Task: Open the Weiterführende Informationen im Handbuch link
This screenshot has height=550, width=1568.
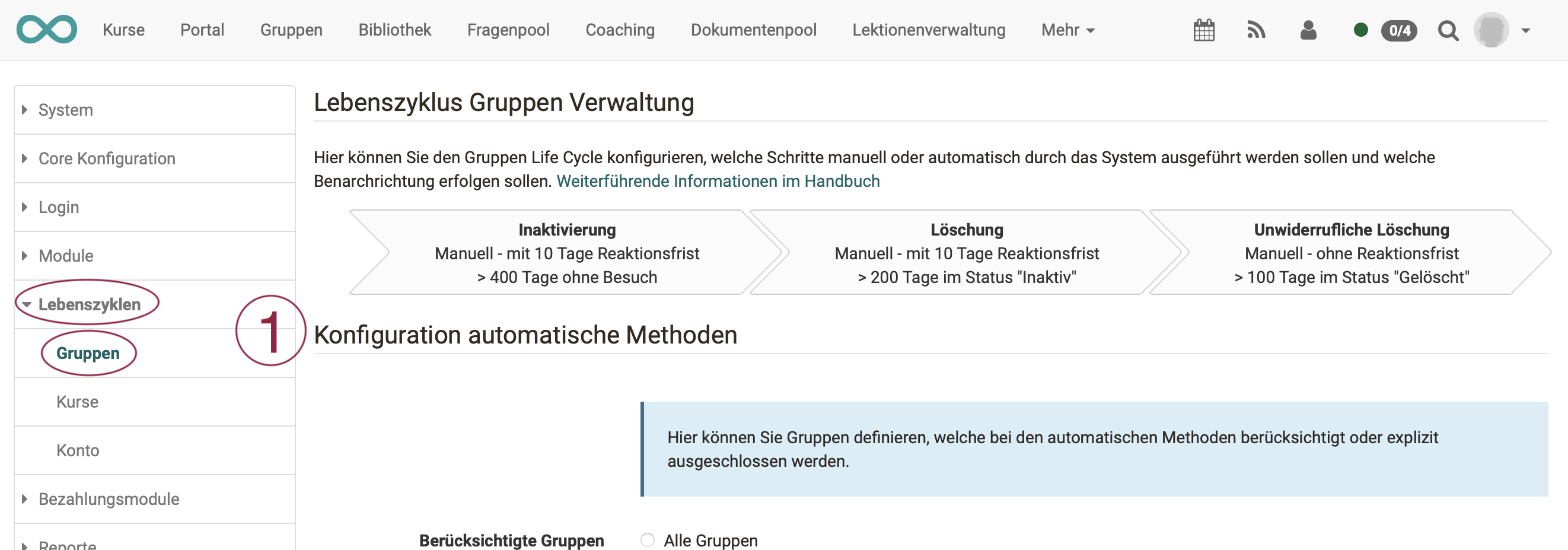Action: [x=718, y=181]
